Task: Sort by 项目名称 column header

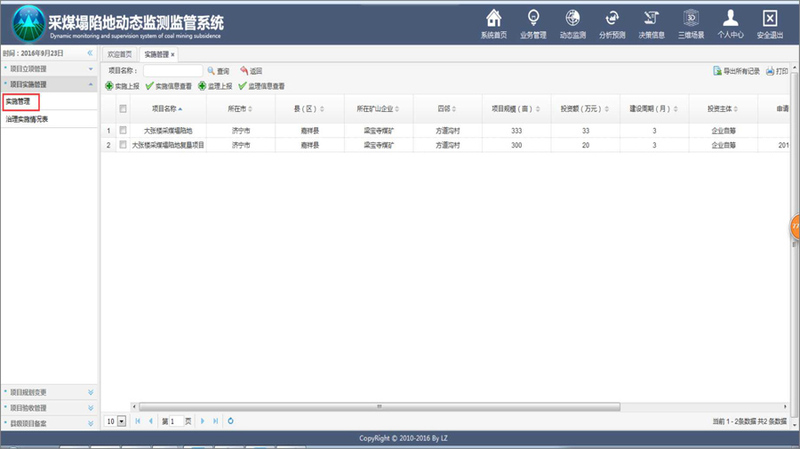Action: pos(167,109)
